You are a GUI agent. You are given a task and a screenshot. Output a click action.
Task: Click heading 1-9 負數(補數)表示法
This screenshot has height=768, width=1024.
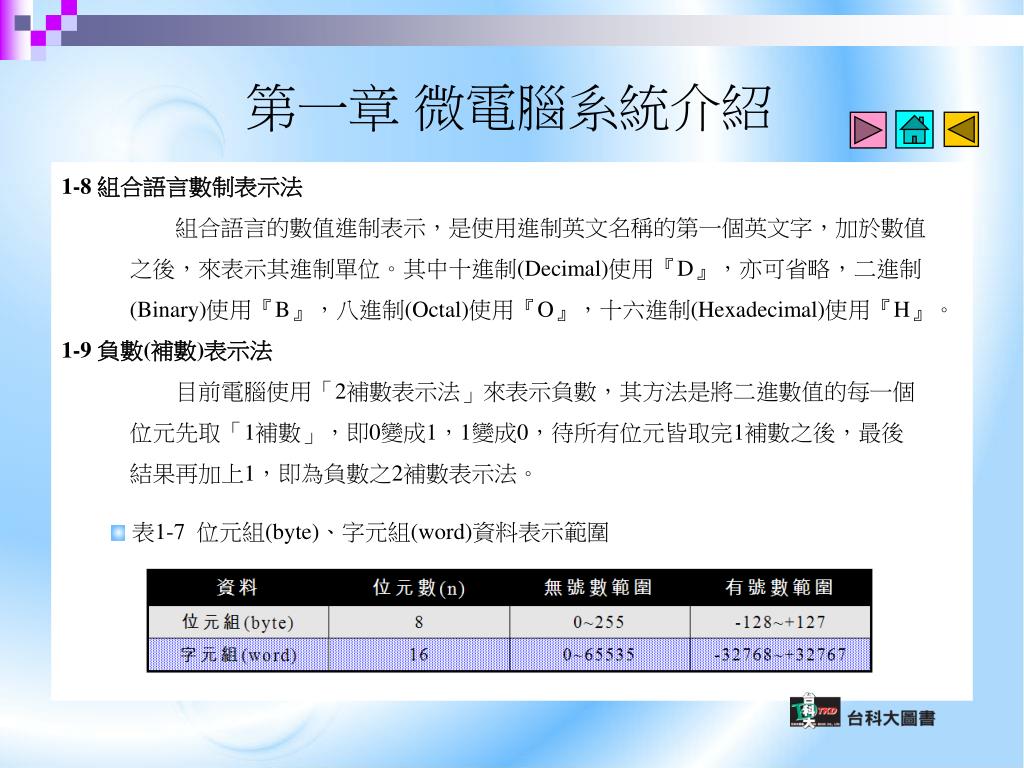point(167,351)
